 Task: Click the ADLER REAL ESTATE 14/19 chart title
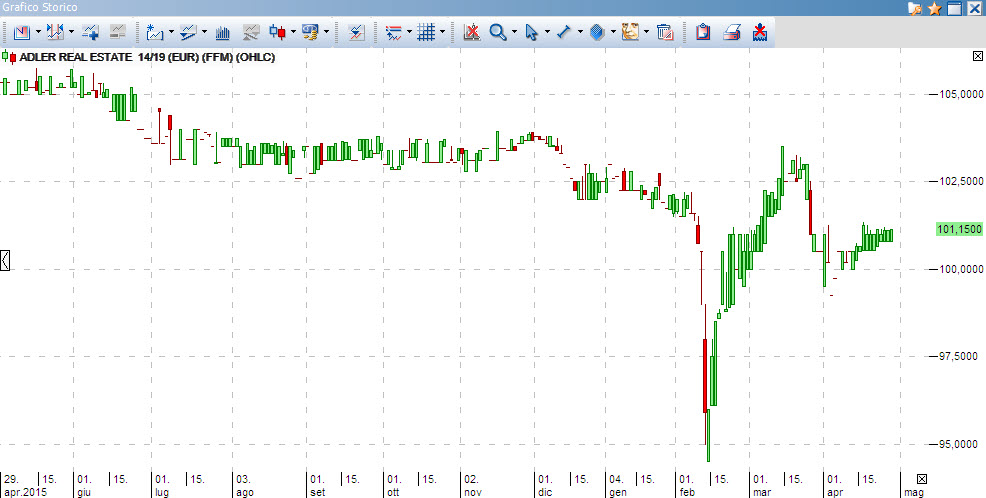147,57
